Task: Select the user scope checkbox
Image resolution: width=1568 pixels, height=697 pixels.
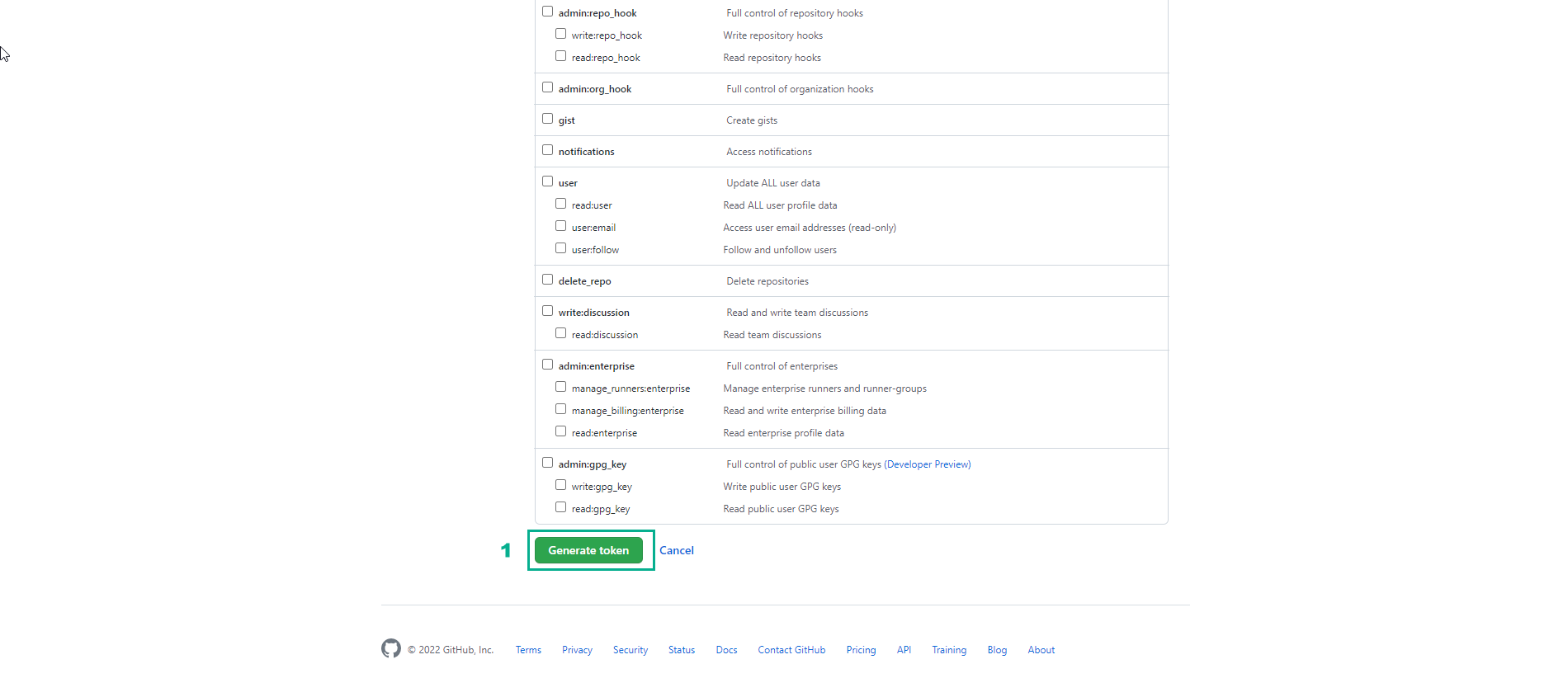Action: point(547,181)
